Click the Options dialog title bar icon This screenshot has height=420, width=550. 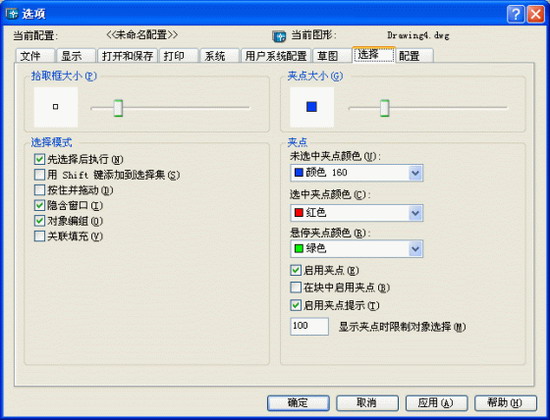[12, 14]
